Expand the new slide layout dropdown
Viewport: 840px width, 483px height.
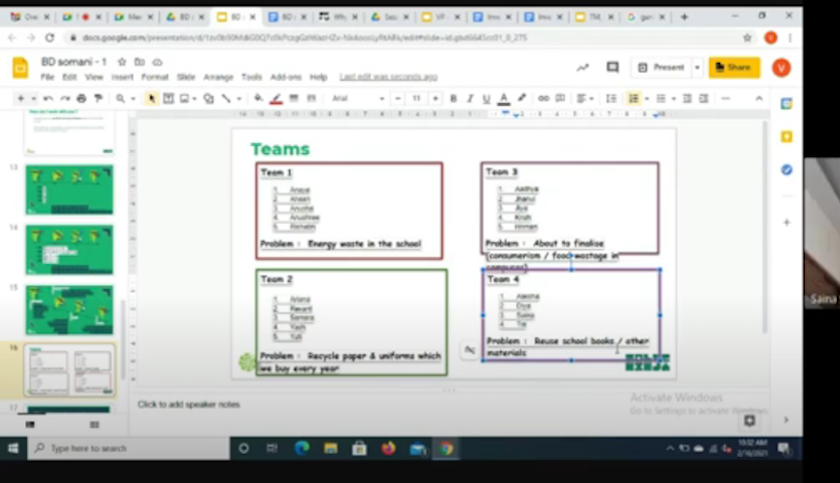click(33, 99)
